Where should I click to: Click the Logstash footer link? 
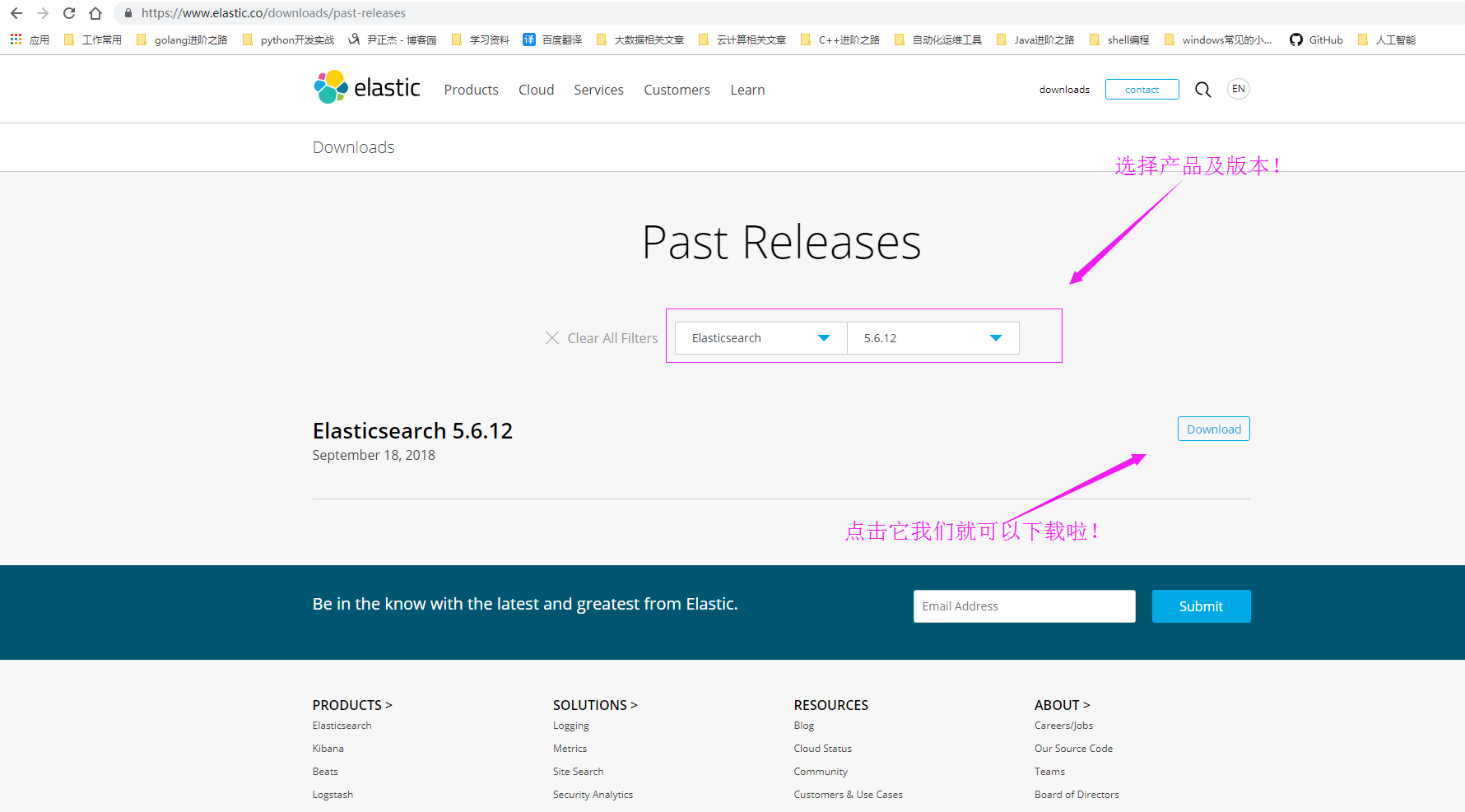point(333,795)
